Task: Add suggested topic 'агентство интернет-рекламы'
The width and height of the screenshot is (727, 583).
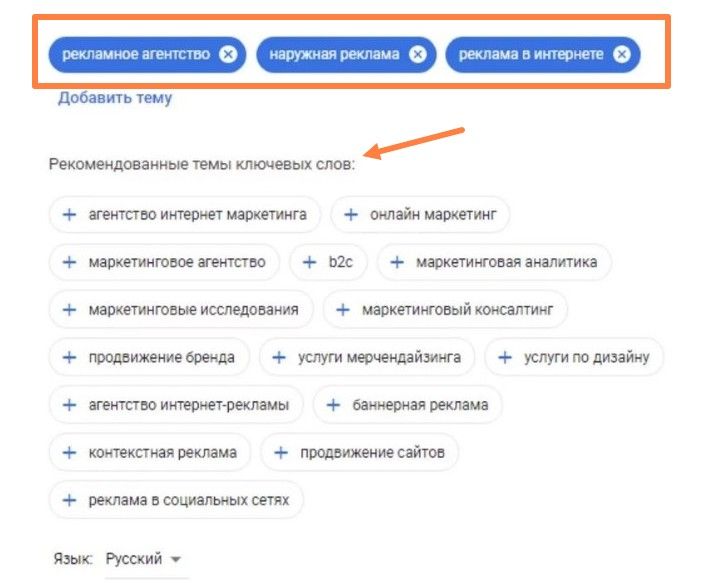Action: tap(176, 405)
